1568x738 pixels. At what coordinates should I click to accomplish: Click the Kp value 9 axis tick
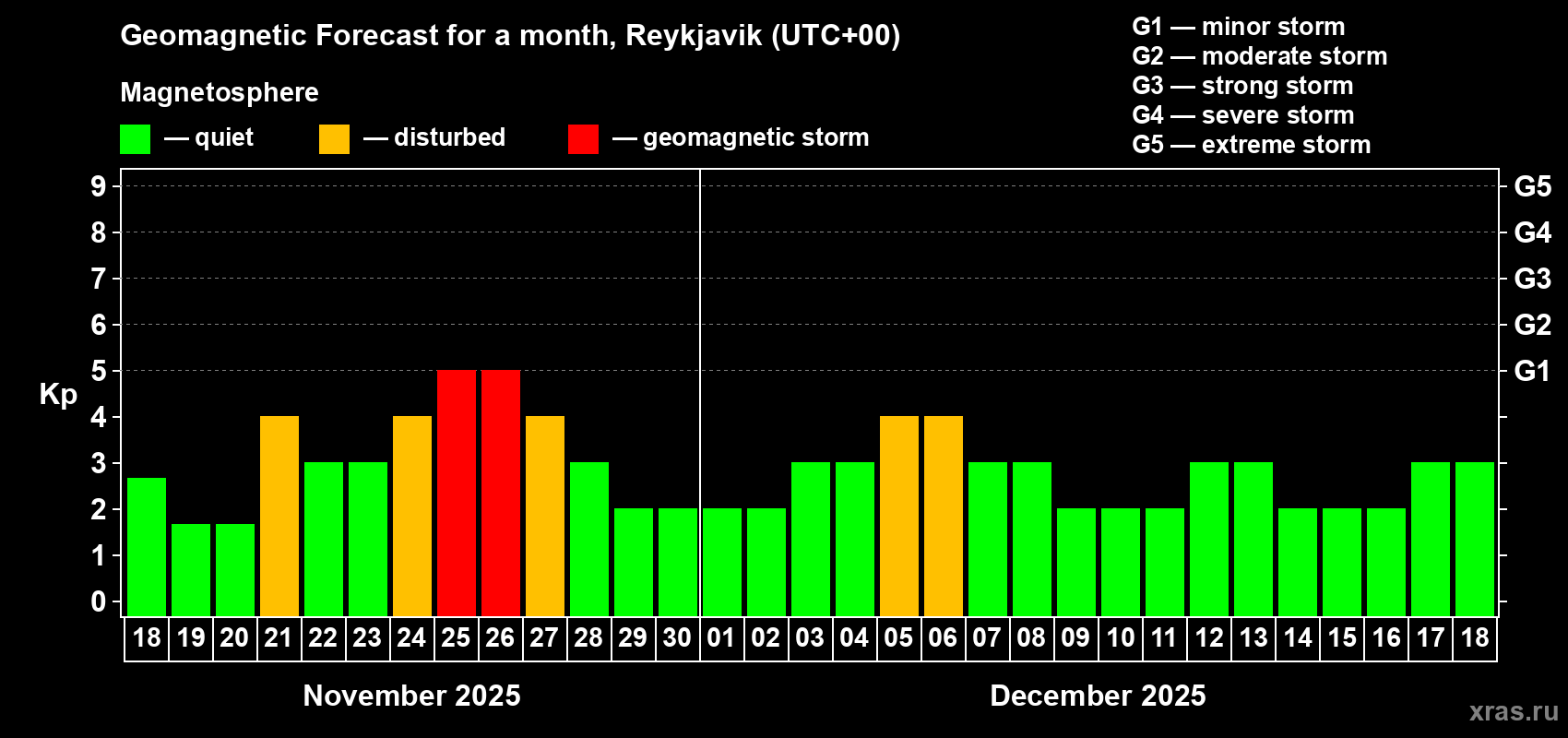pos(99,186)
